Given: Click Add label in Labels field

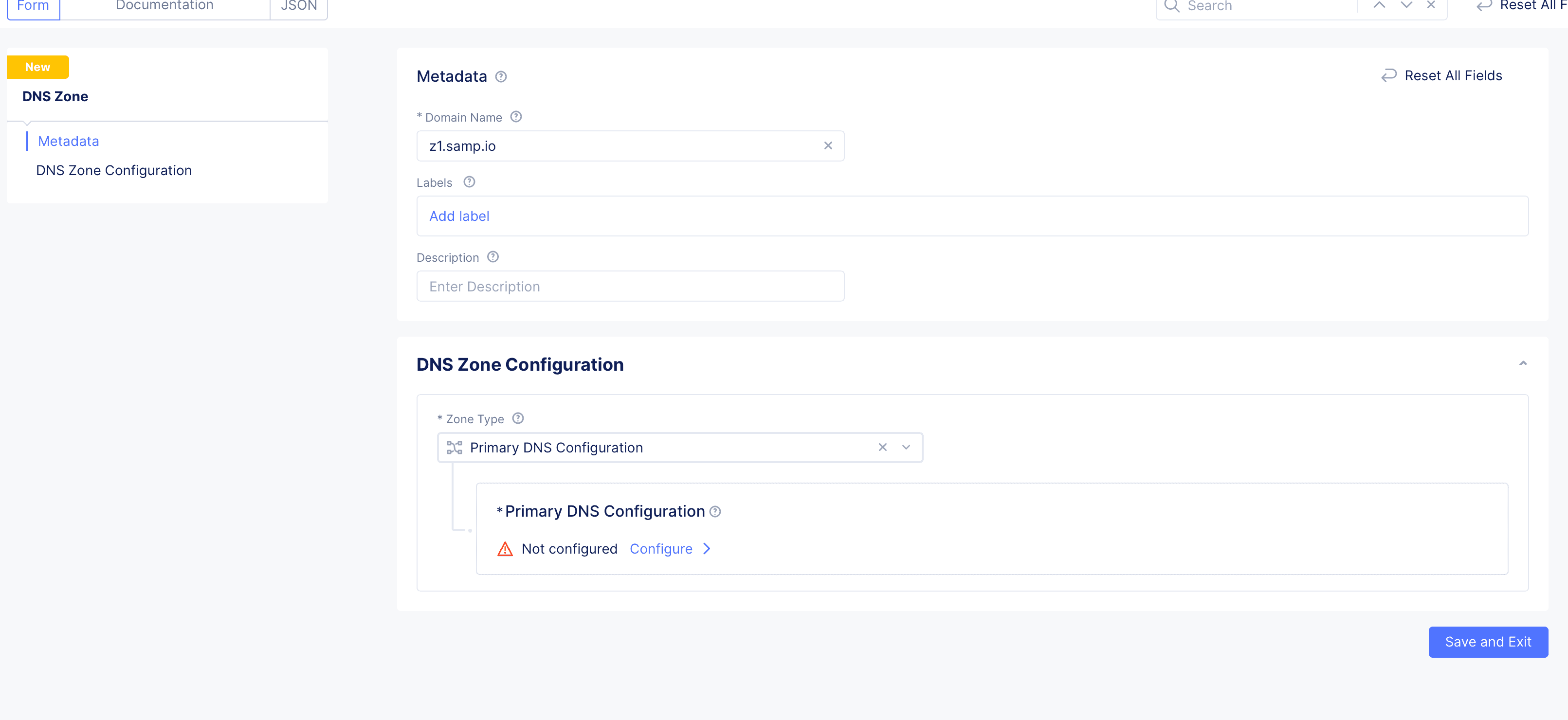Looking at the screenshot, I should [459, 216].
